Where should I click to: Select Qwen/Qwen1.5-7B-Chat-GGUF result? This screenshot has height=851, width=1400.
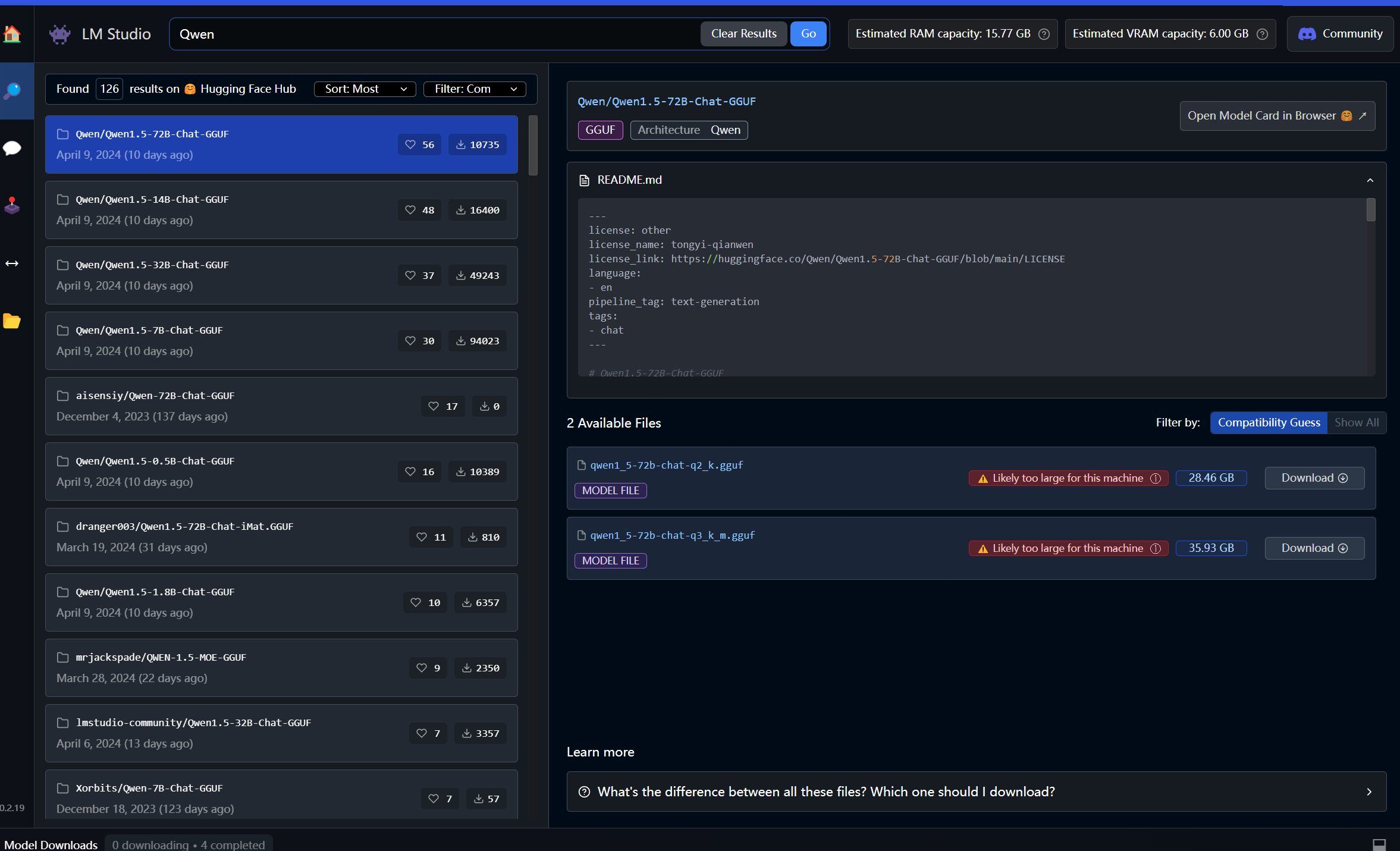281,341
